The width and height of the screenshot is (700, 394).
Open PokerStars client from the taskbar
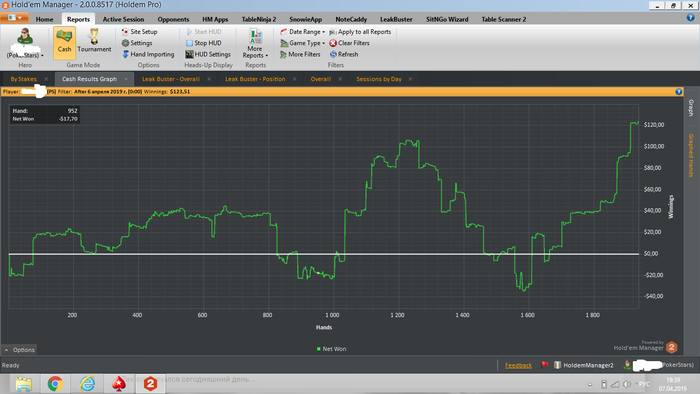pyautogui.click(x=119, y=384)
